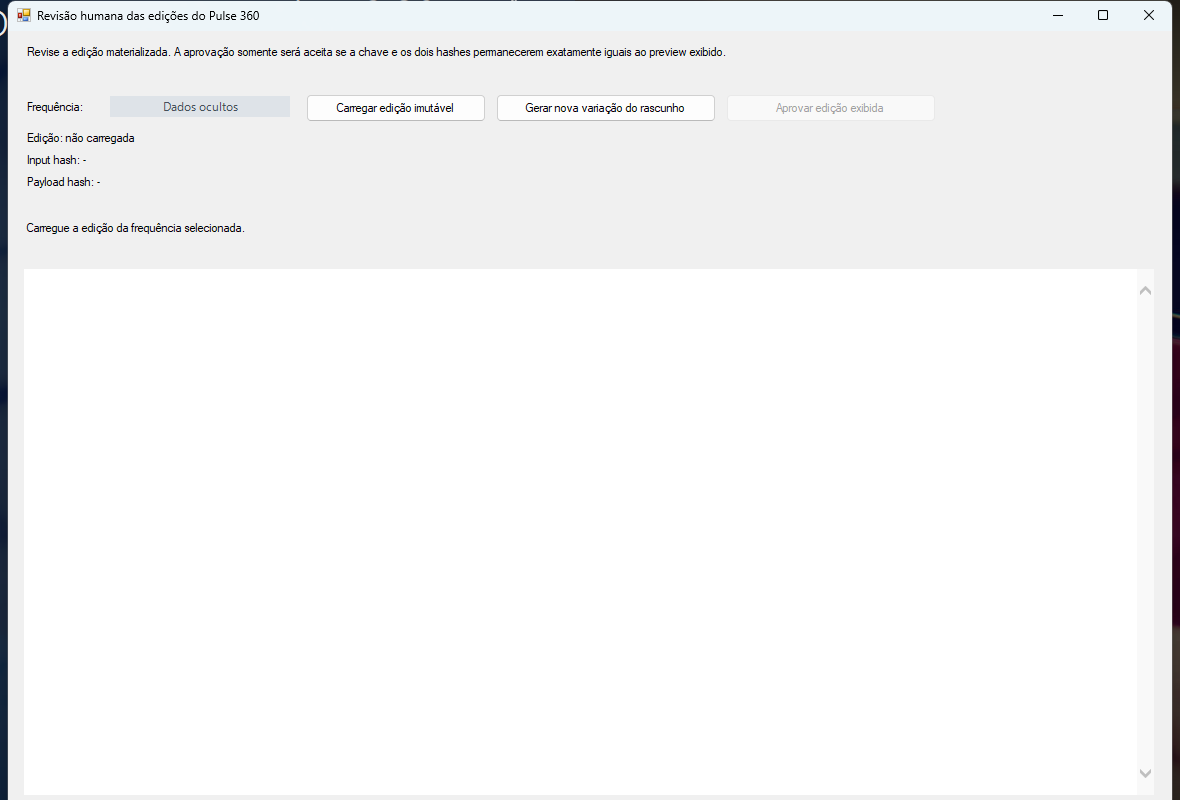The height and width of the screenshot is (800, 1180).
Task: Click the 'Revise a edição materializada' instruction text
Action: tap(376, 52)
